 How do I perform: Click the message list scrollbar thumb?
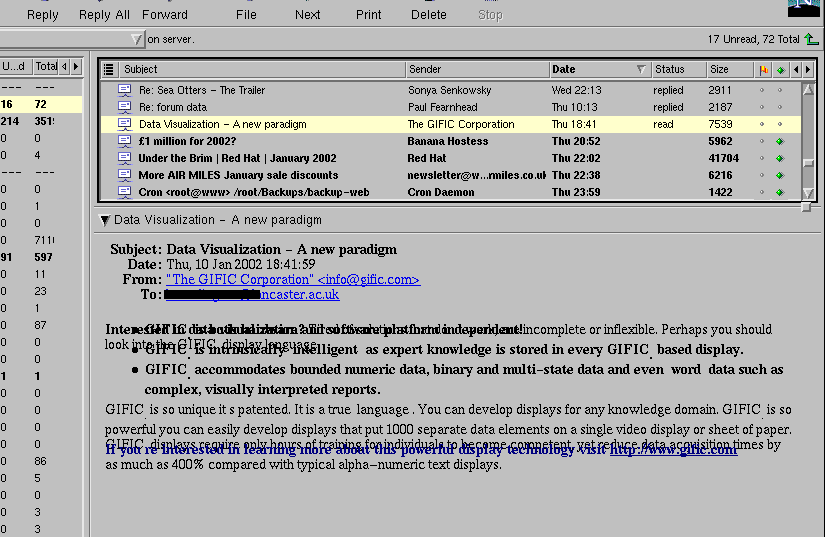[x=809, y=164]
